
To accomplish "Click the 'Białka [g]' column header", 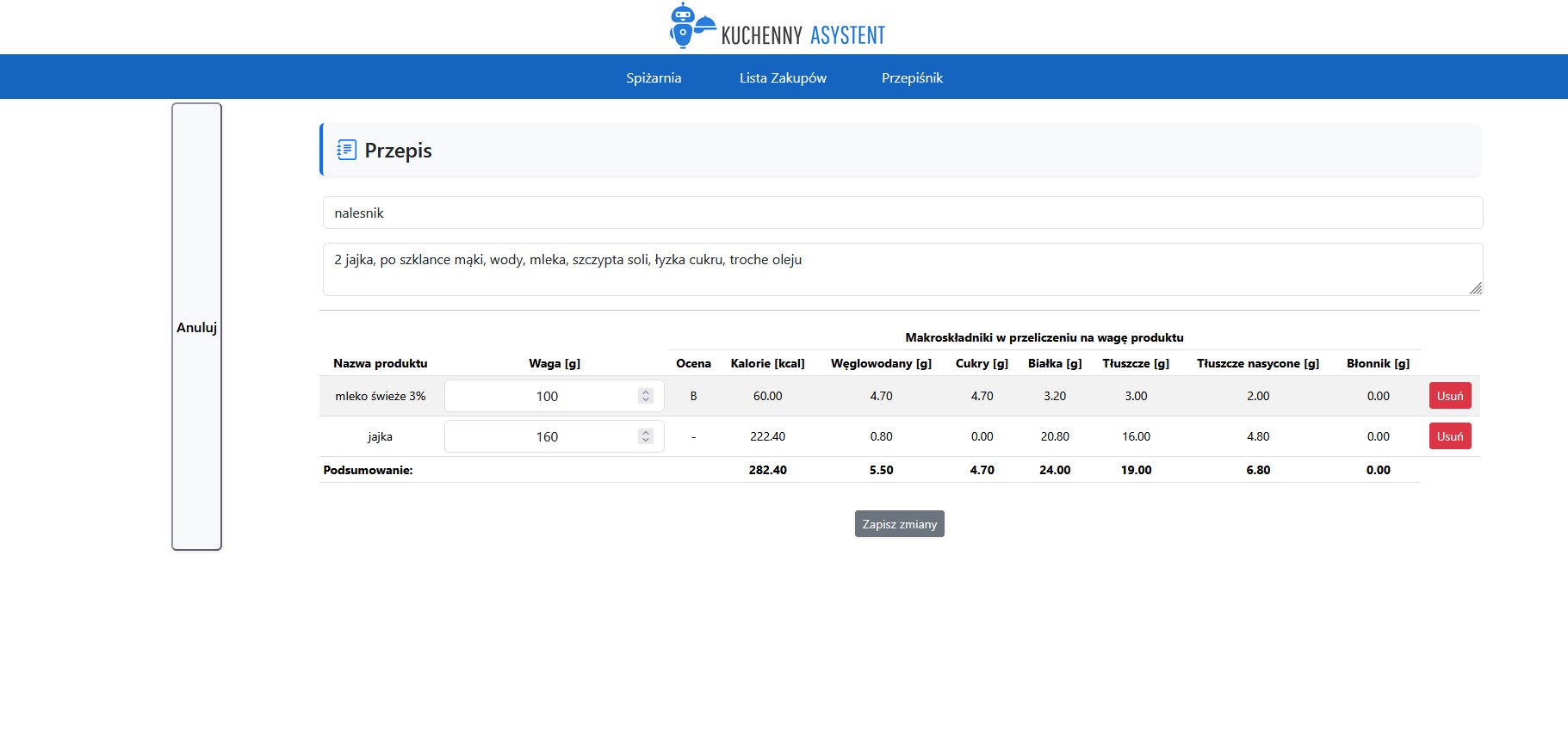I will coord(1055,363).
